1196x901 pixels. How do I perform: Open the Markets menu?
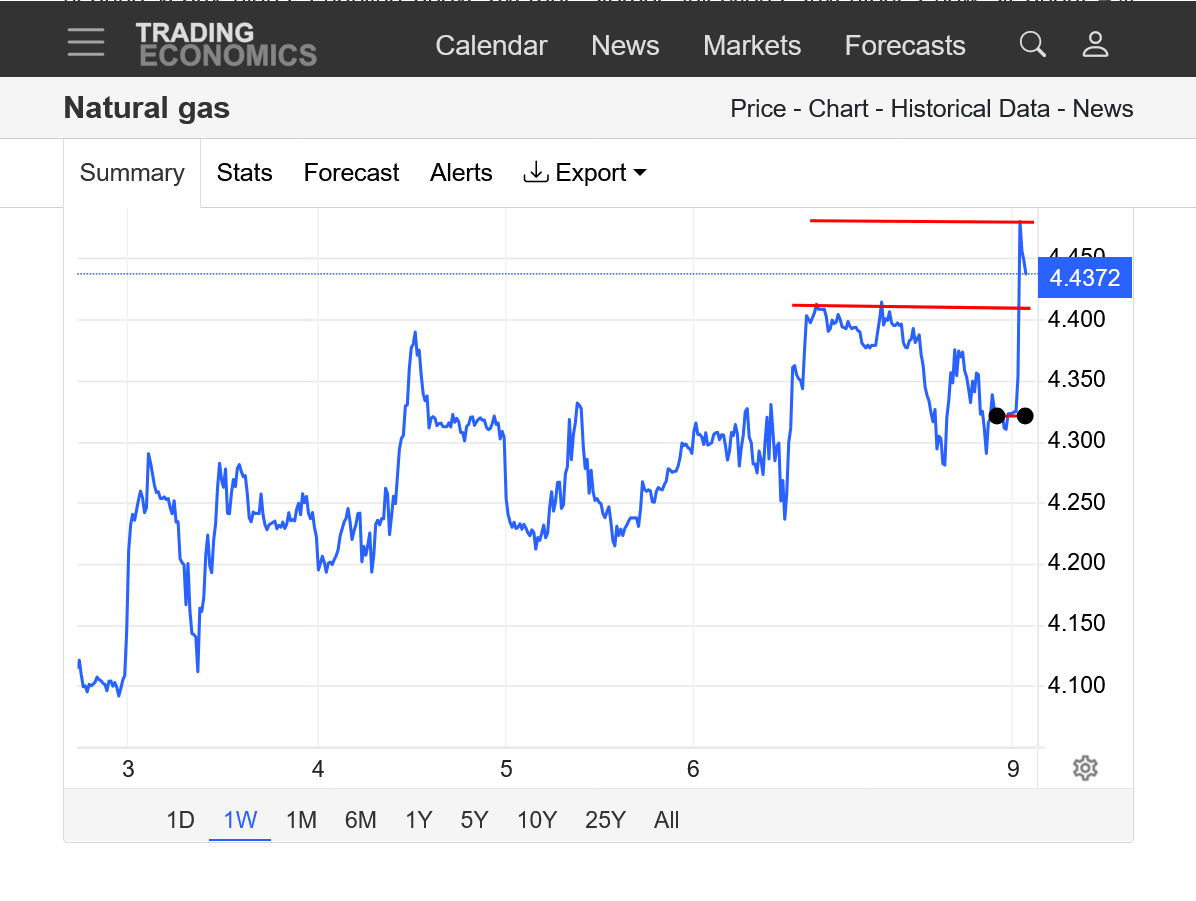[752, 46]
